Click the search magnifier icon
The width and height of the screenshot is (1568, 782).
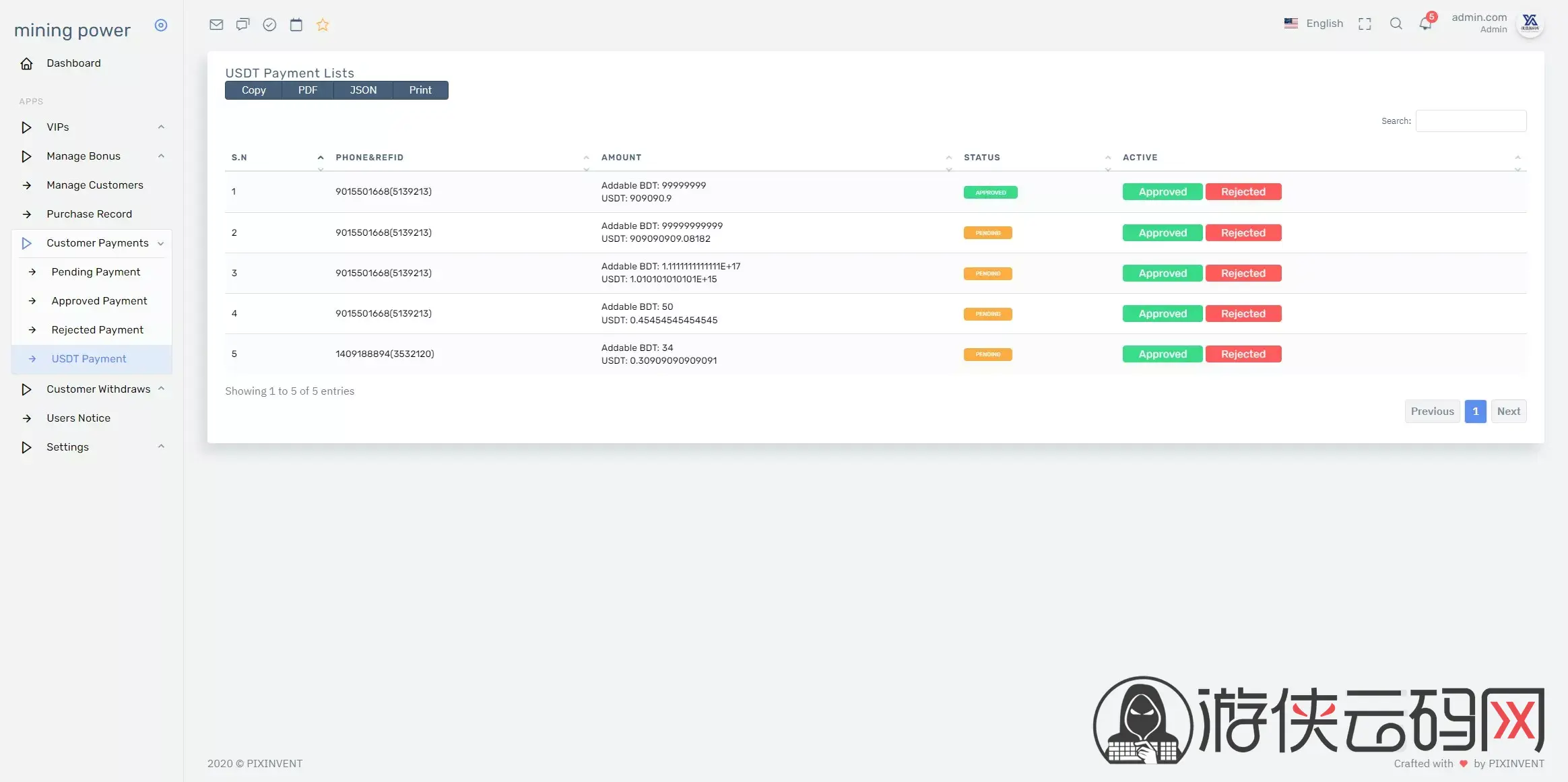point(1396,24)
